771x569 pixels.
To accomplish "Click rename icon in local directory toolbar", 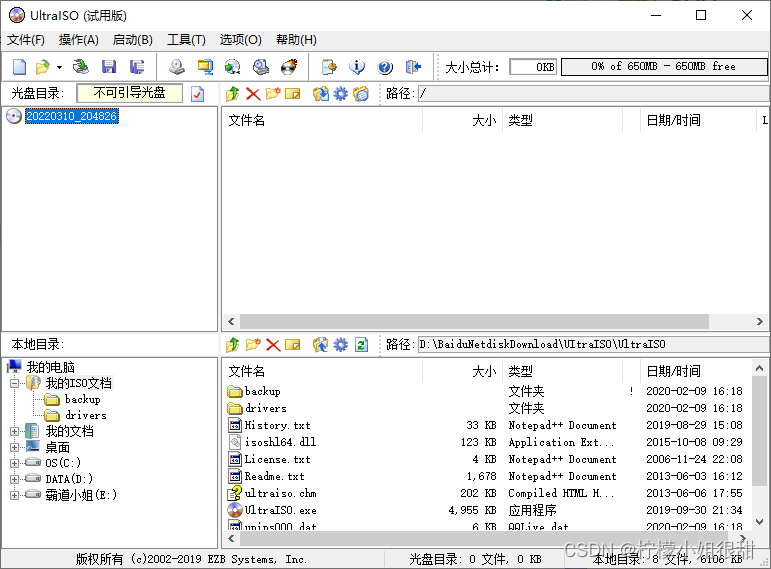I will [x=293, y=345].
